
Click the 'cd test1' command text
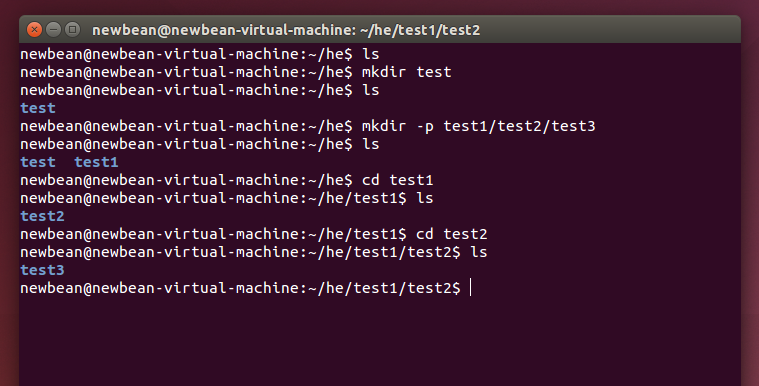[397, 180]
